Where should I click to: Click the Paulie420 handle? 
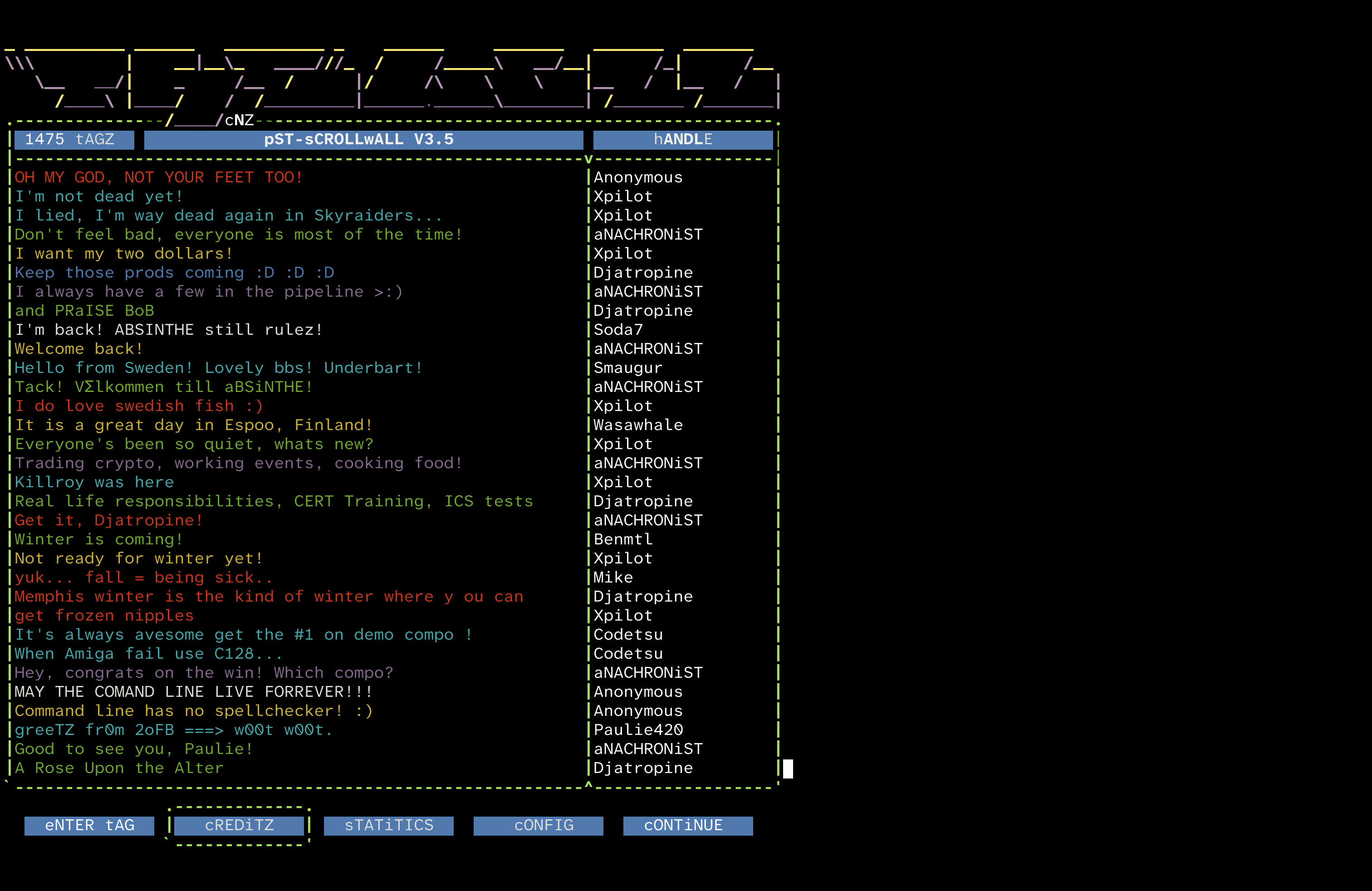click(x=638, y=729)
